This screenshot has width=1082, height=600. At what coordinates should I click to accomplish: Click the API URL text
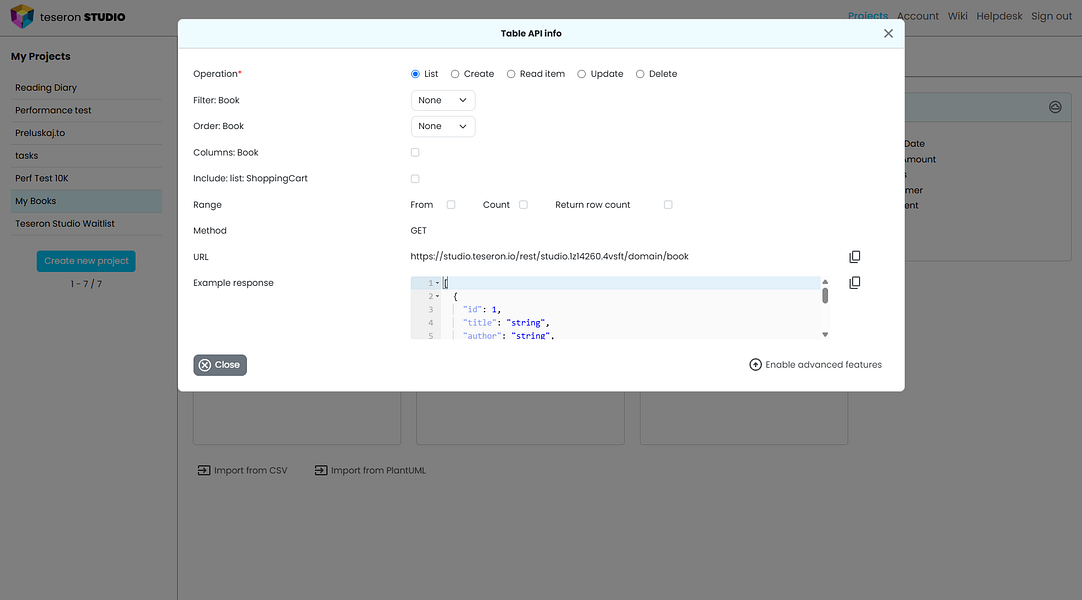(x=549, y=257)
